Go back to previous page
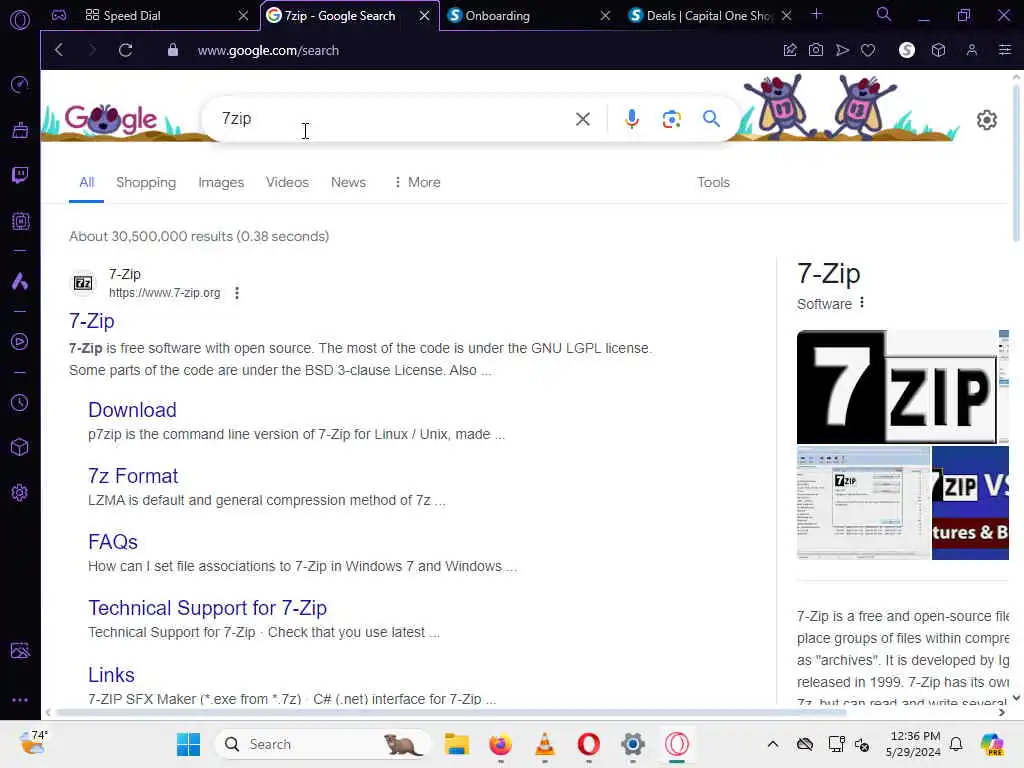This screenshot has width=1024, height=768. point(59,50)
